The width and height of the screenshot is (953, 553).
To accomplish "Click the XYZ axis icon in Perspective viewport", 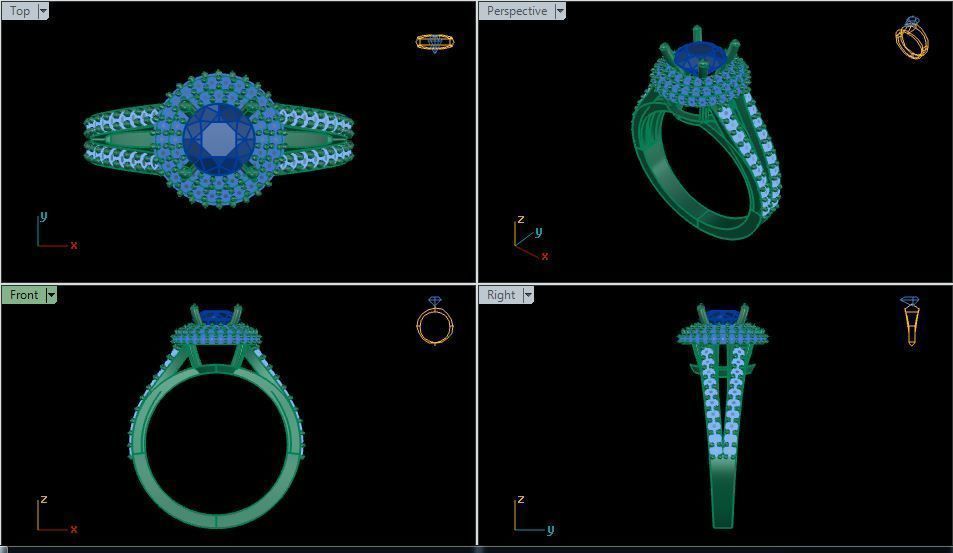I will pos(532,238).
